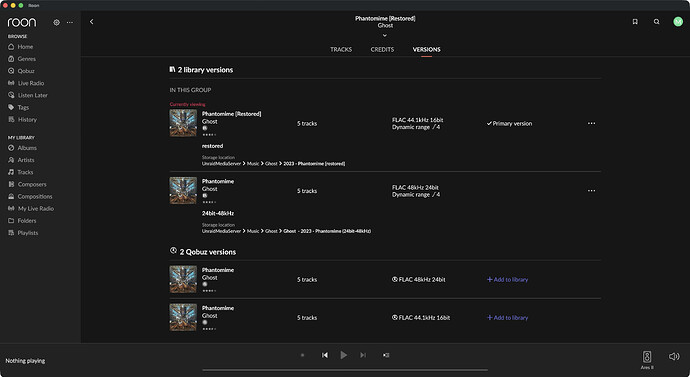Open more options for 24bit-48kHz Phantomime version
690x377 pixels.
pyautogui.click(x=591, y=190)
